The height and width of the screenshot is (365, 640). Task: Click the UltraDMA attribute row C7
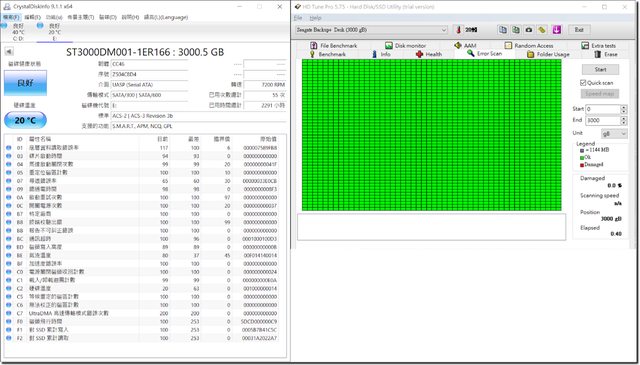pyautogui.click(x=143, y=313)
